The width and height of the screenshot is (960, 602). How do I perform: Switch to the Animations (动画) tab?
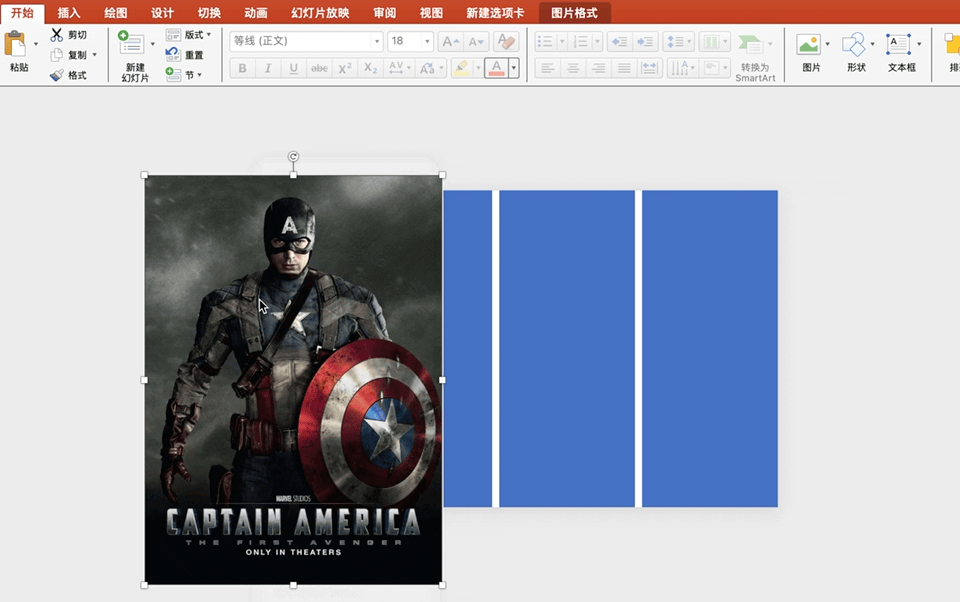256,13
